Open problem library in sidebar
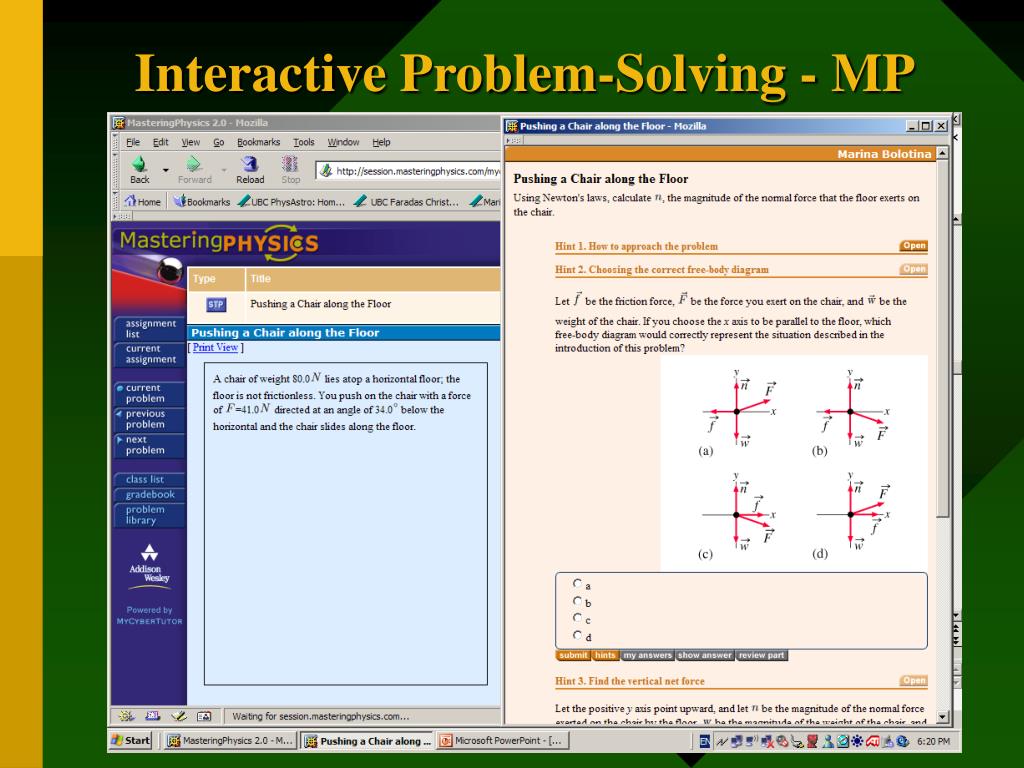This screenshot has height=768, width=1024. [150, 515]
